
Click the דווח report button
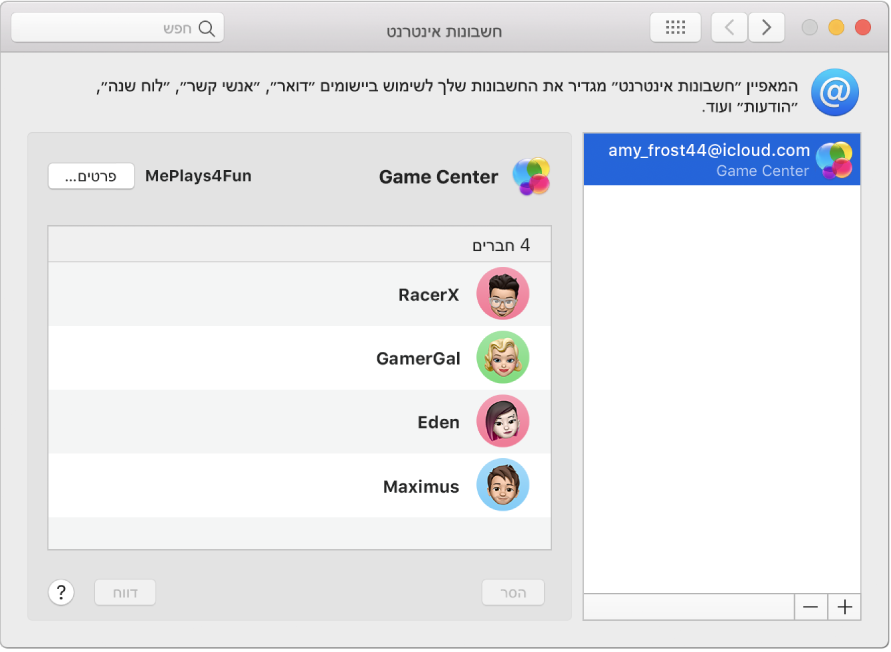point(125,593)
